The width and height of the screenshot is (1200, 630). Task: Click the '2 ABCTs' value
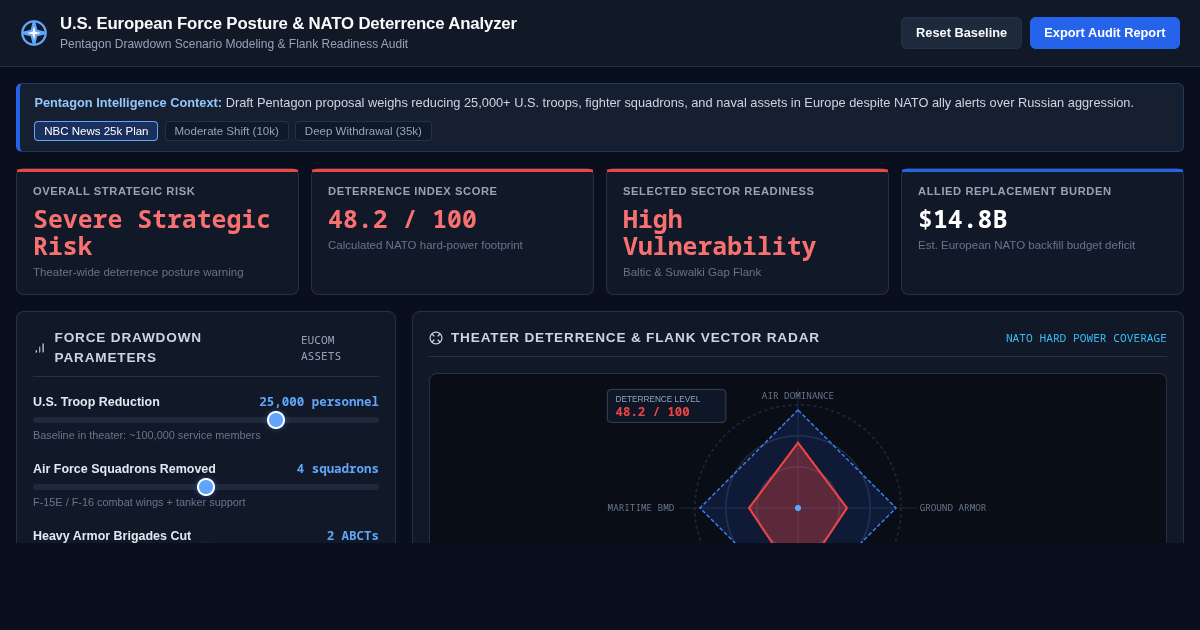click(353, 536)
